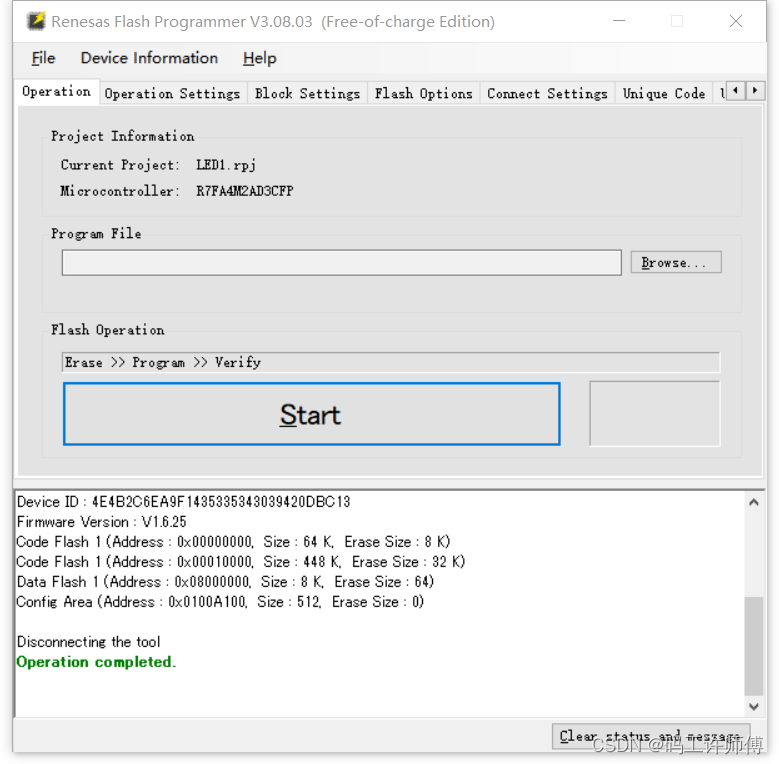Click the log scrollbar down arrow
The height and width of the screenshot is (764, 779).
point(754,706)
